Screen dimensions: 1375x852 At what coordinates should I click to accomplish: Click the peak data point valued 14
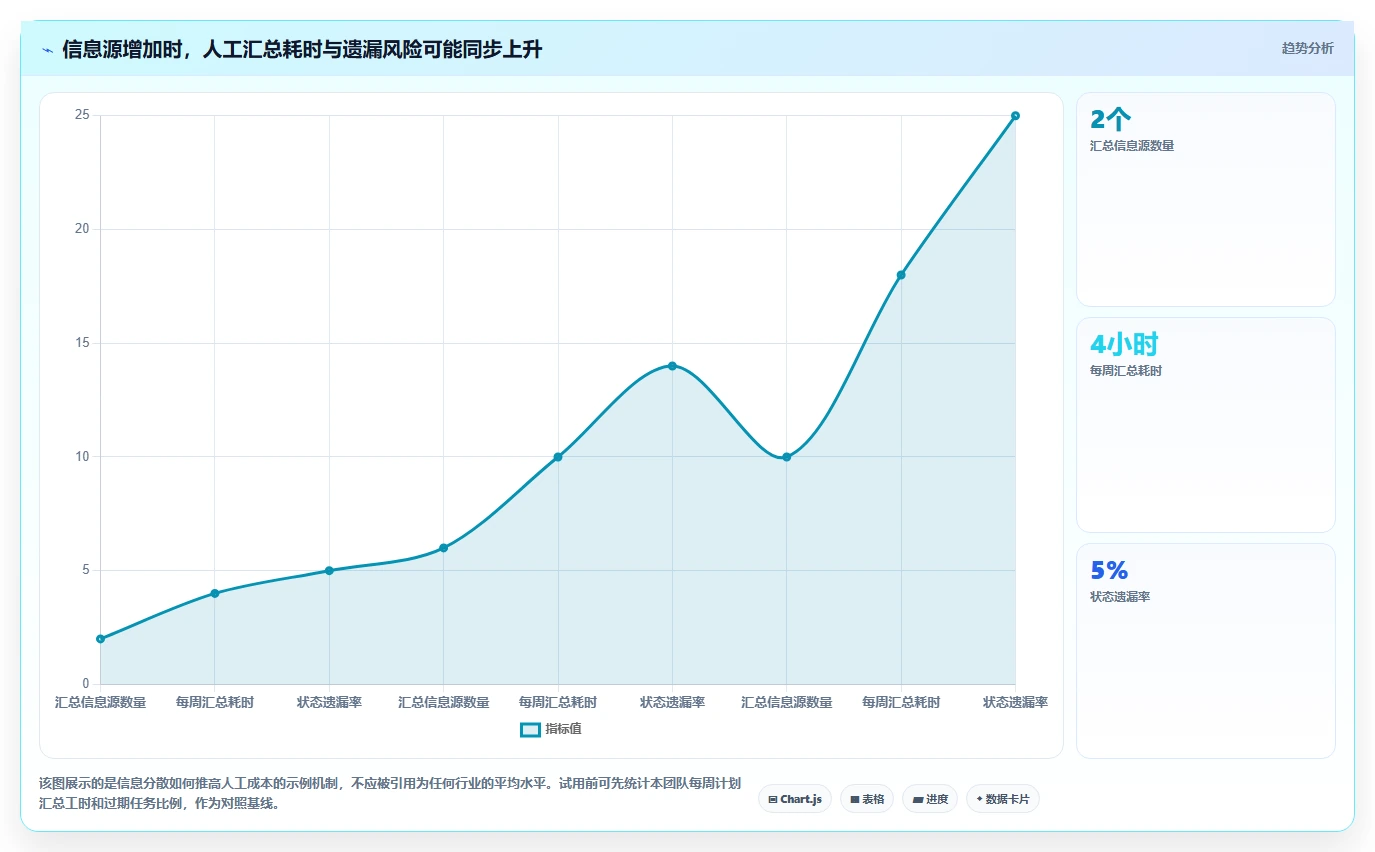coord(672,365)
